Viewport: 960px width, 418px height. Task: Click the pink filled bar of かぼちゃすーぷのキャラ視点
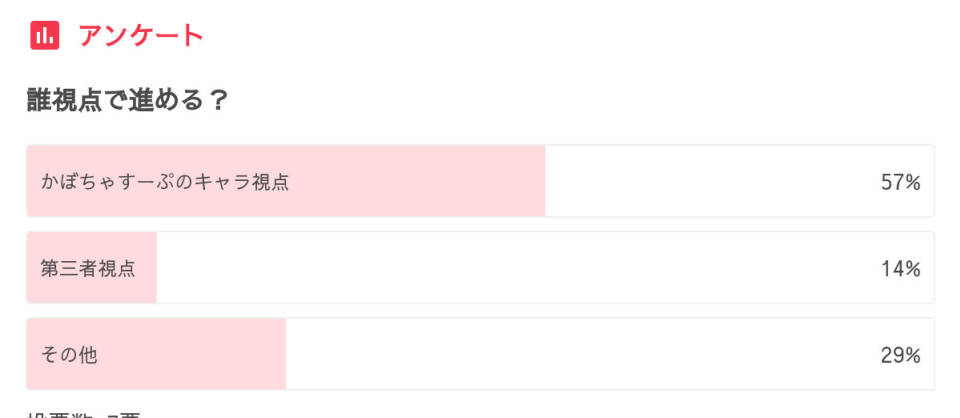tap(420, 182)
